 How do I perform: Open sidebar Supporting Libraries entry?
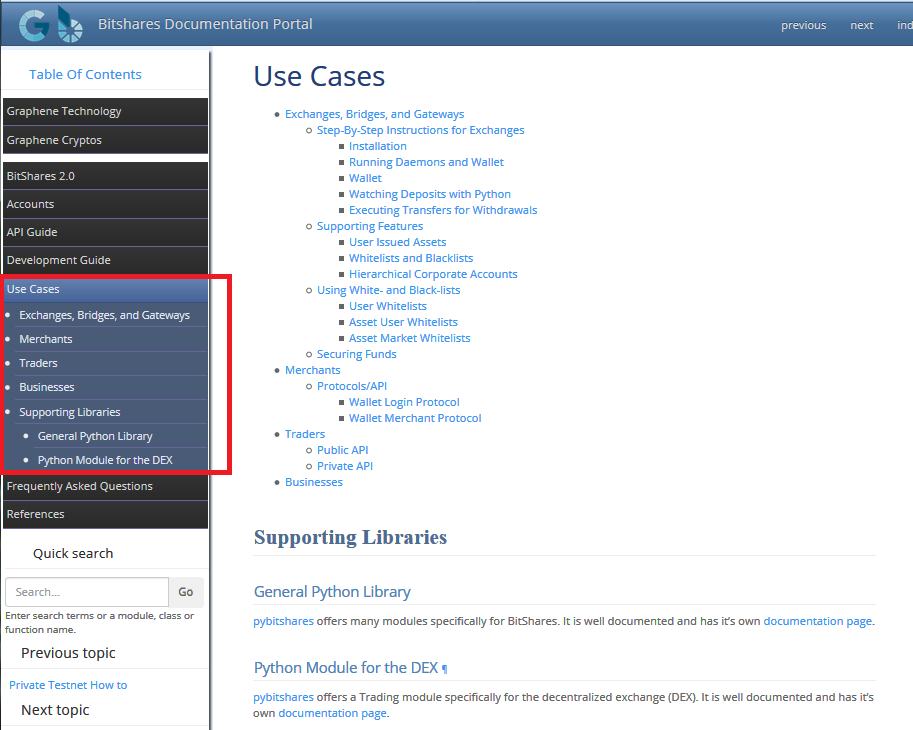(70, 412)
